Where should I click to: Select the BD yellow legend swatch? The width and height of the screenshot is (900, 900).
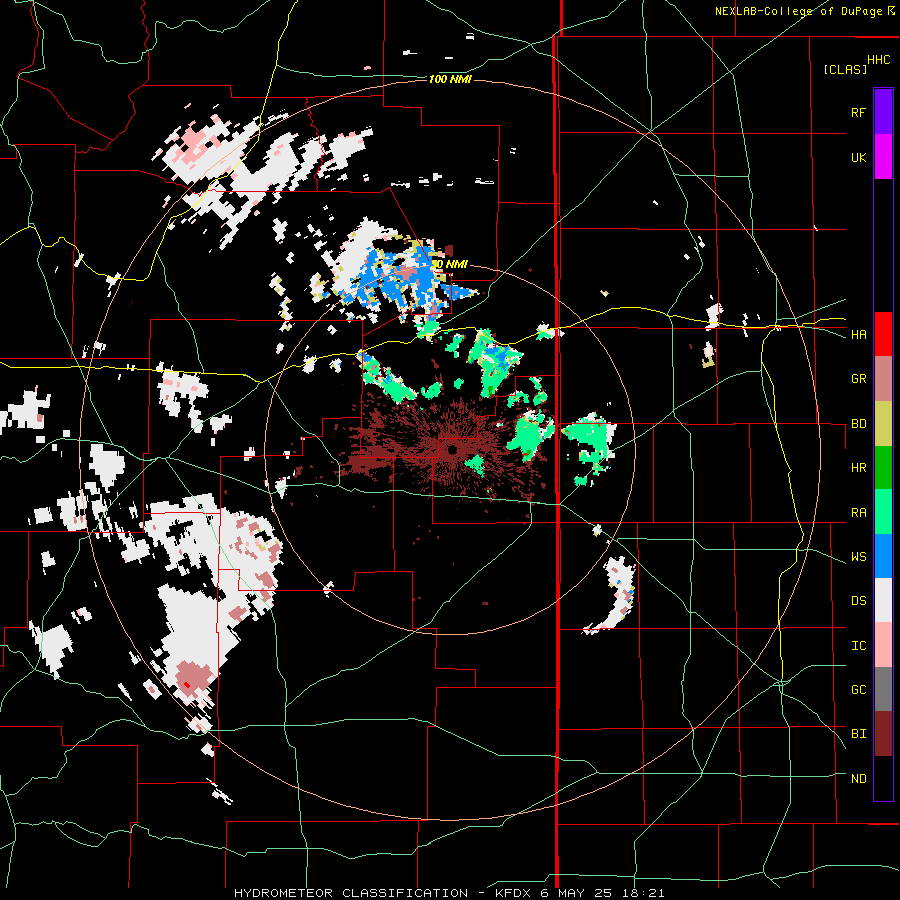[883, 424]
